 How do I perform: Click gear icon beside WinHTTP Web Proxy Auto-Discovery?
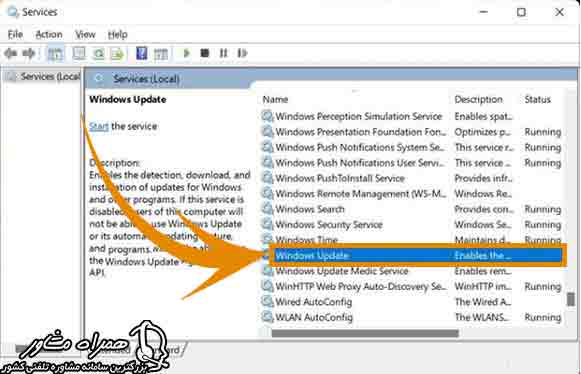(268, 286)
